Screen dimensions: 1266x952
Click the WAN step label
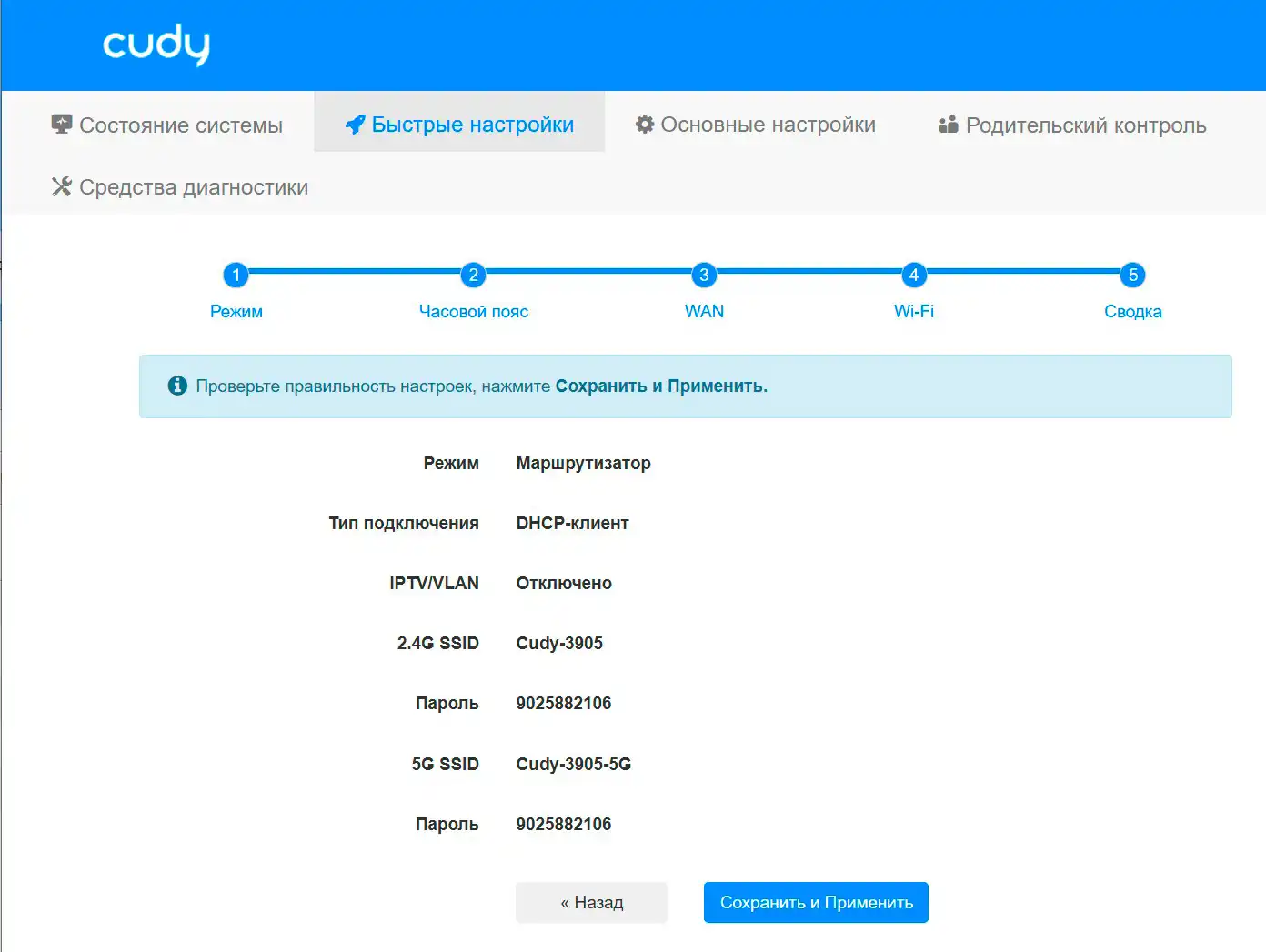tap(705, 311)
